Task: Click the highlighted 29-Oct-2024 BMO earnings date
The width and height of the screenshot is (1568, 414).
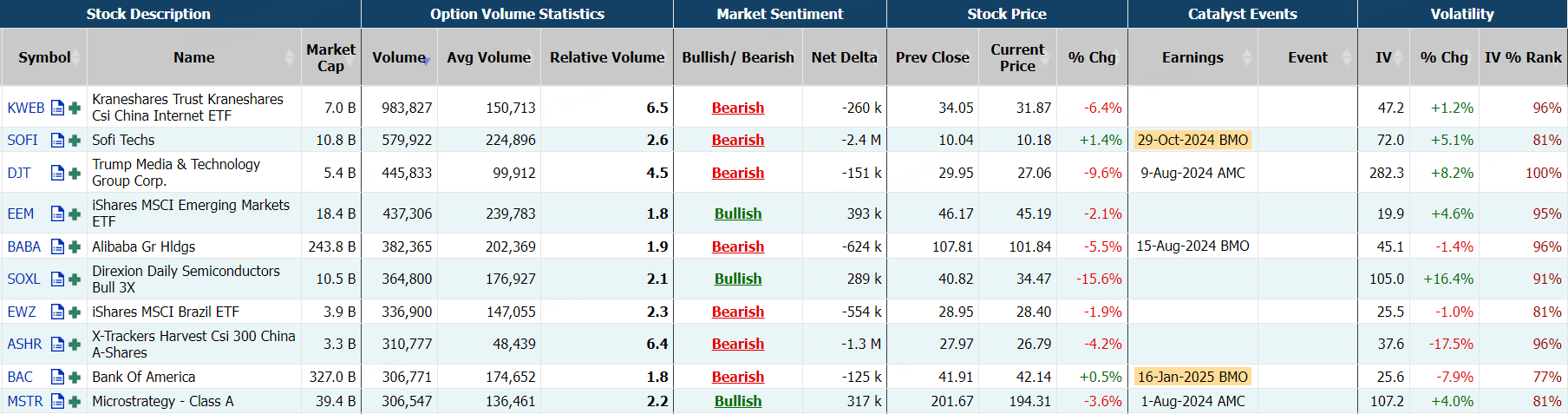Action: click(1192, 140)
